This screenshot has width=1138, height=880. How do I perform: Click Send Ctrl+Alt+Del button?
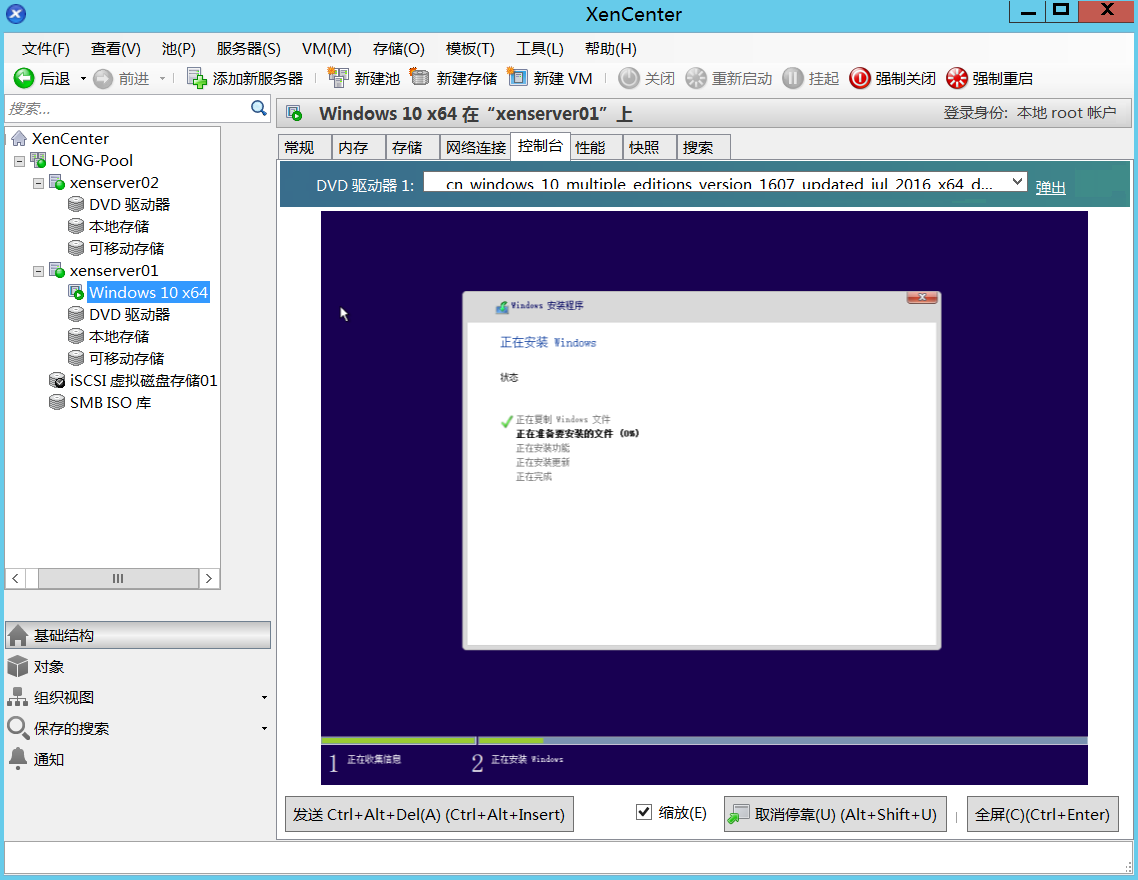pos(429,814)
